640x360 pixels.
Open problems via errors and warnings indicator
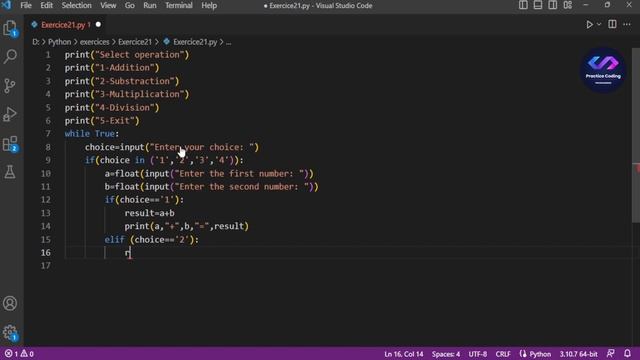[x=19, y=354]
